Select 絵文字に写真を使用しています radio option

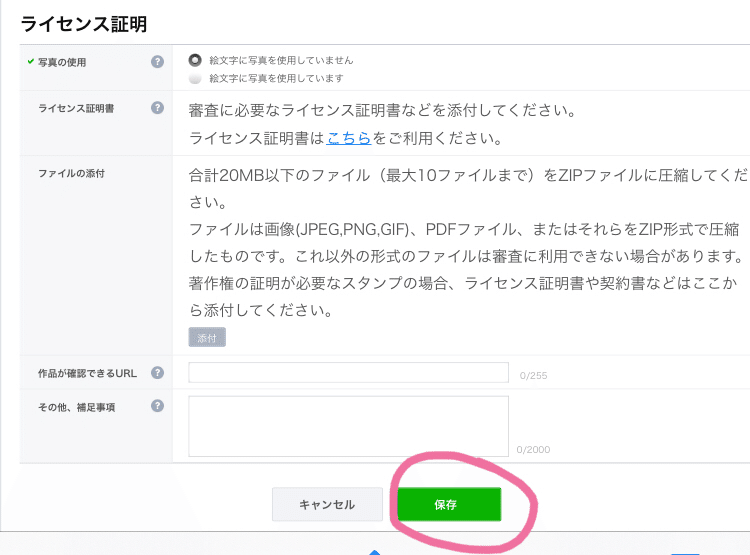[x=195, y=78]
